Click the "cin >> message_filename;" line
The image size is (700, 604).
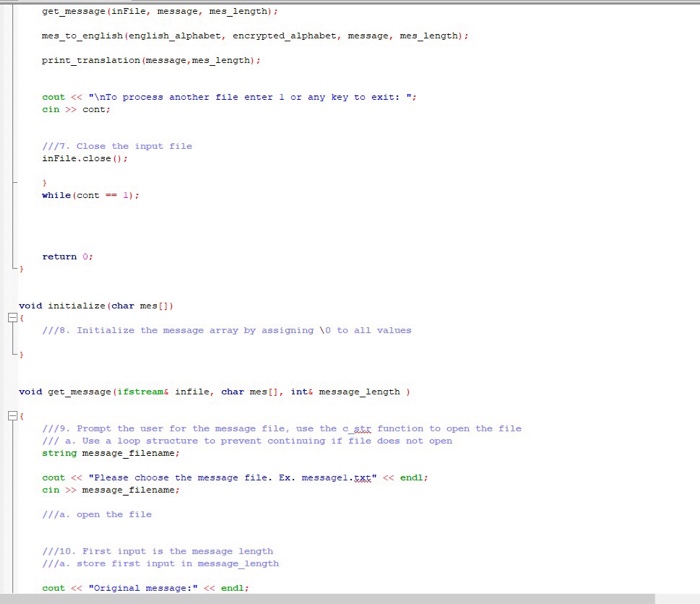click(111, 490)
